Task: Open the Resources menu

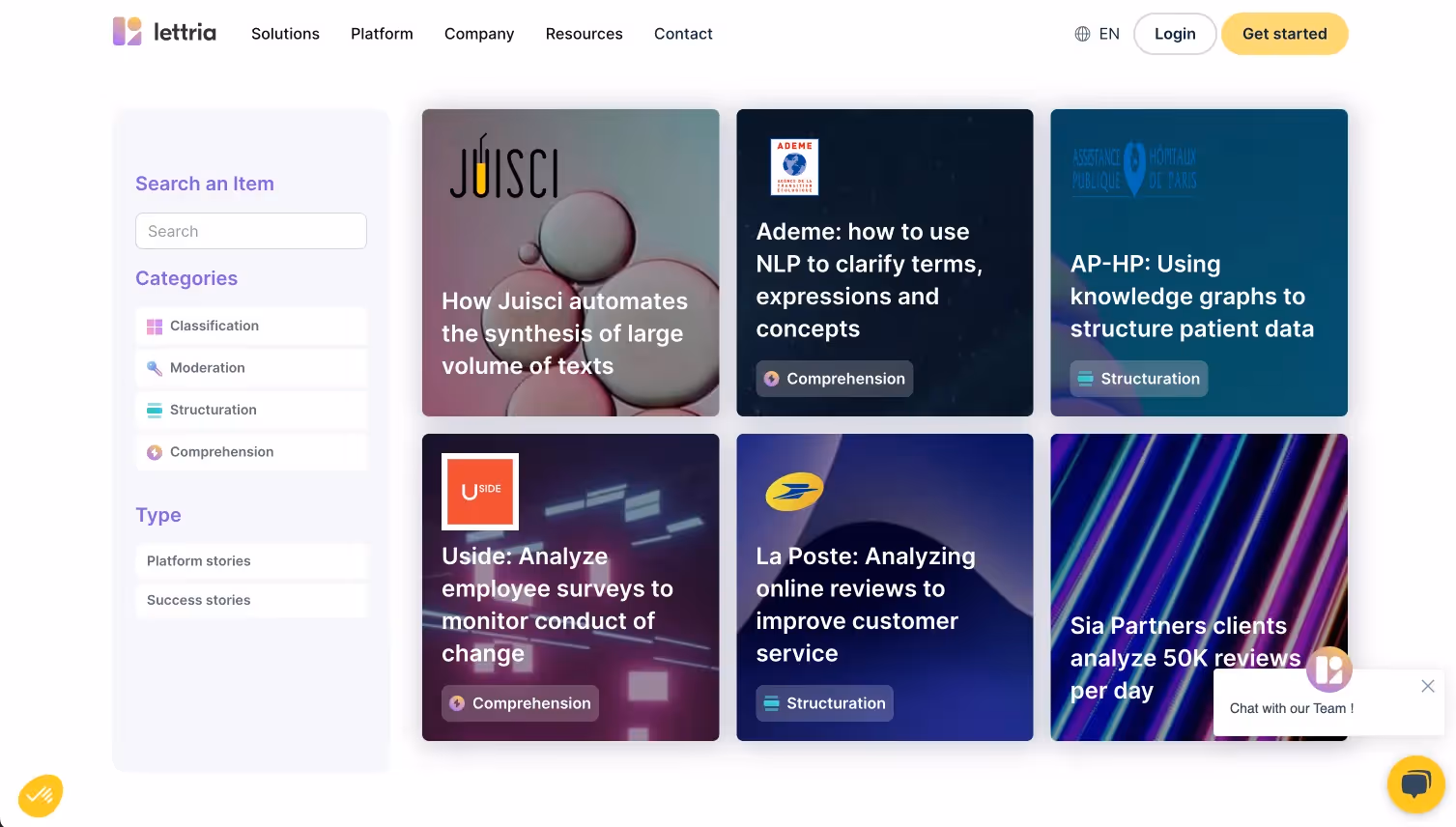Action: [x=584, y=34]
